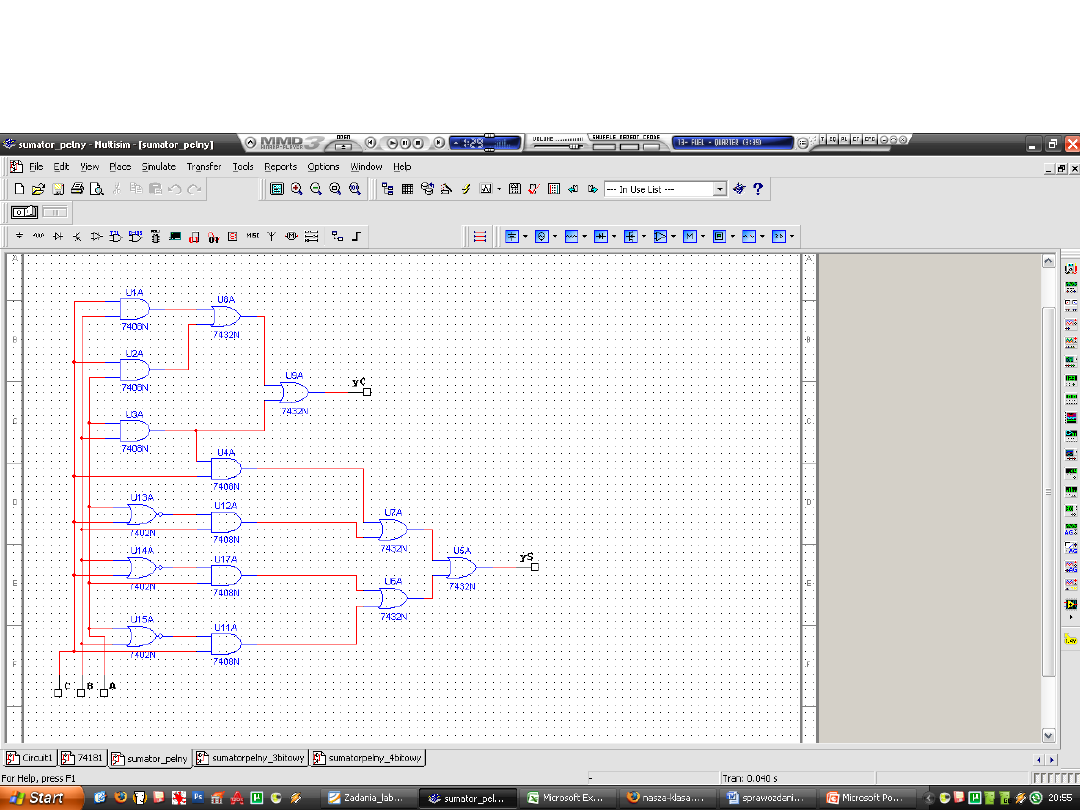Open the Simulate menu
This screenshot has height=810, width=1080.
158,167
